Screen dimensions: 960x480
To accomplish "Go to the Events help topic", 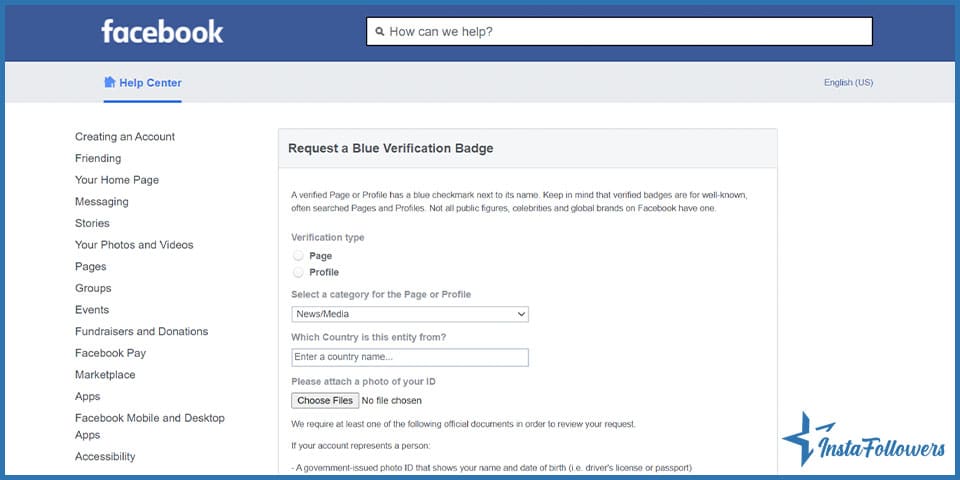I will click(92, 310).
